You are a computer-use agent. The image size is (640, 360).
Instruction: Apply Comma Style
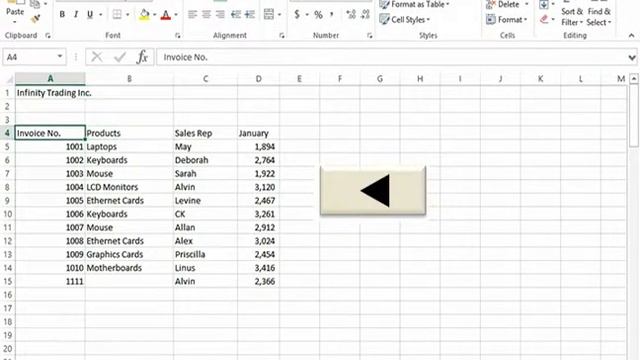tap(332, 15)
